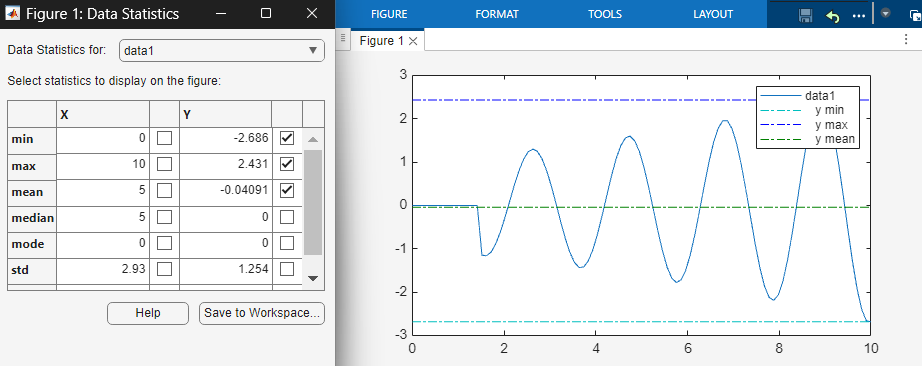
Task: Click the 'Y' column header
Action: (x=225, y=115)
